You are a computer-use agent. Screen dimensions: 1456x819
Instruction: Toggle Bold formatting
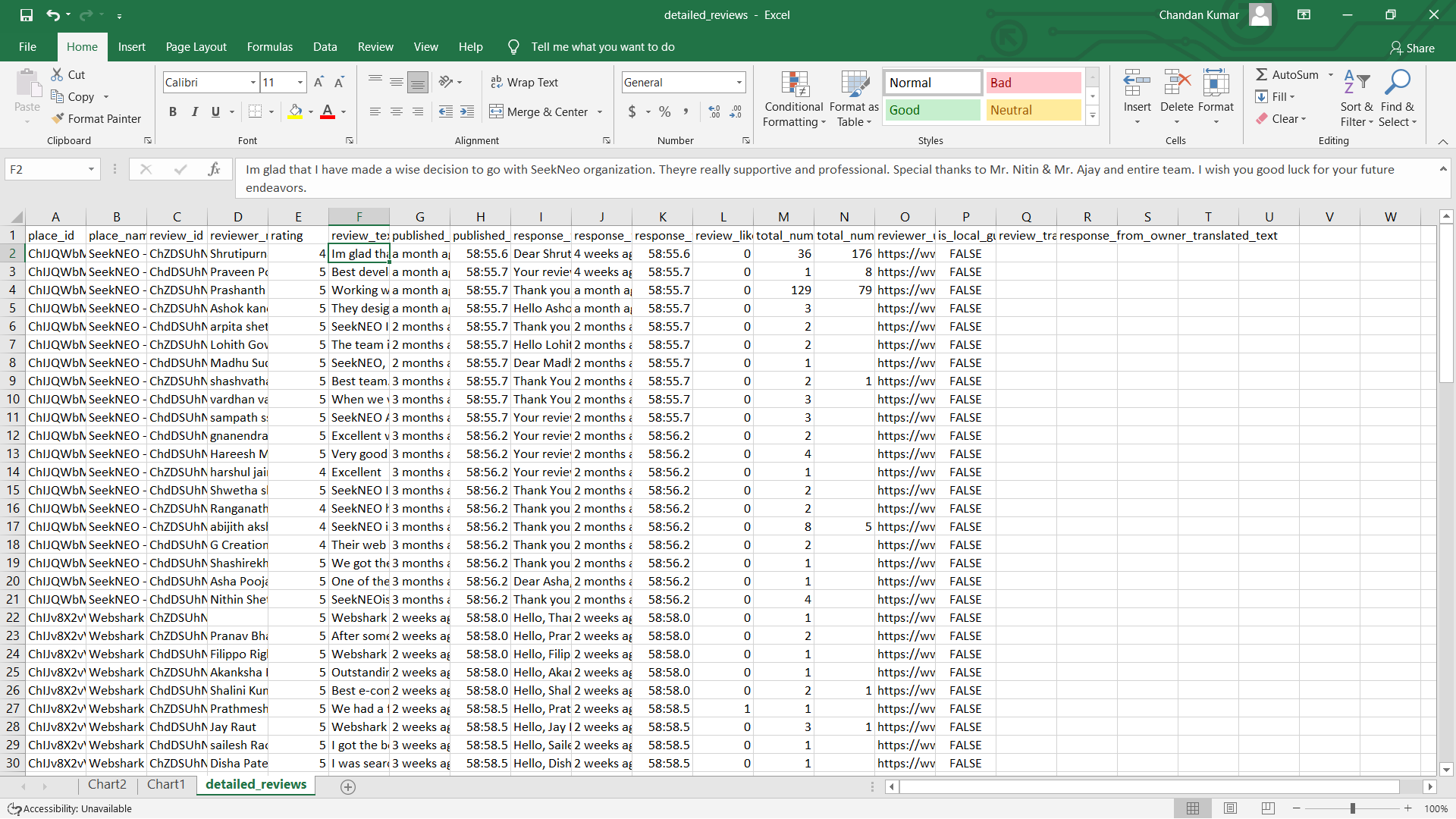coord(173,111)
